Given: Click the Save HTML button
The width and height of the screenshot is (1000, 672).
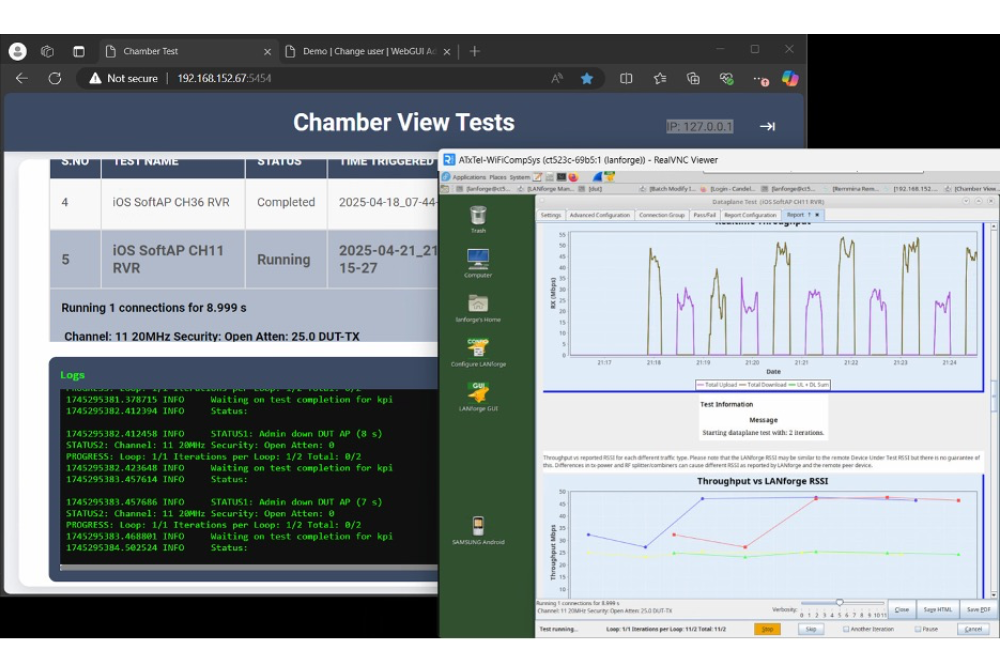Looking at the screenshot, I should [937, 609].
